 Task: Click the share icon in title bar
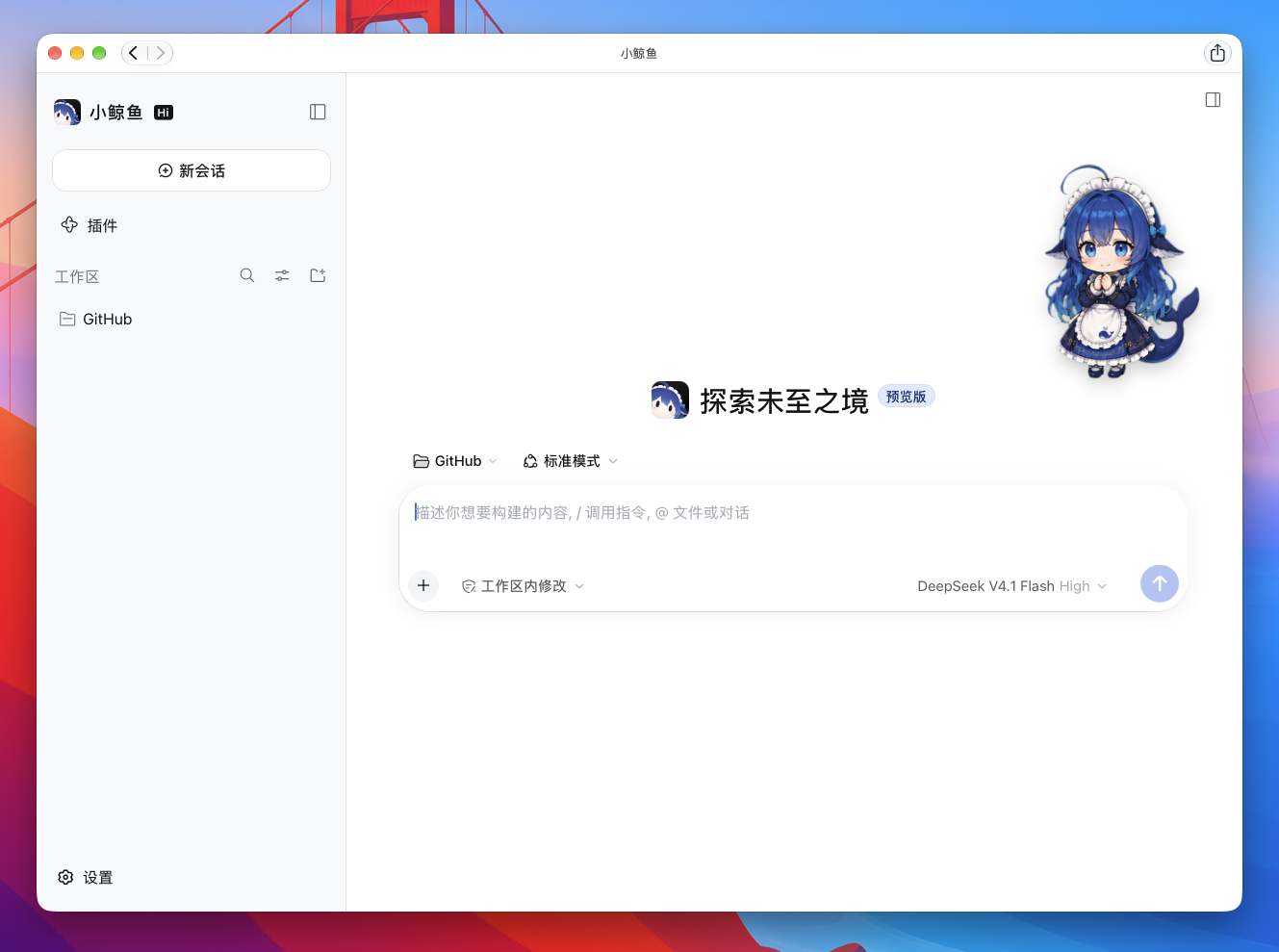1217,53
